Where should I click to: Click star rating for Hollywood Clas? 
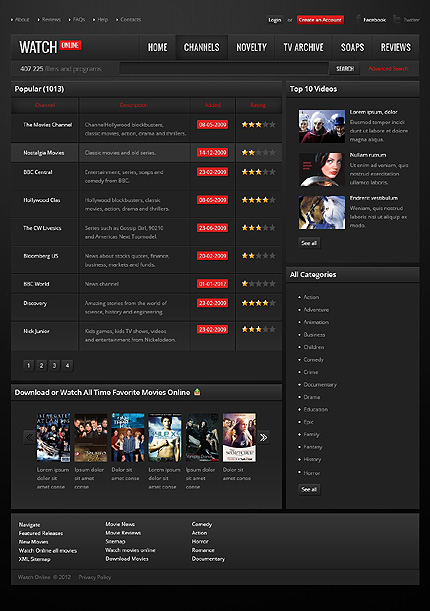[x=259, y=200]
